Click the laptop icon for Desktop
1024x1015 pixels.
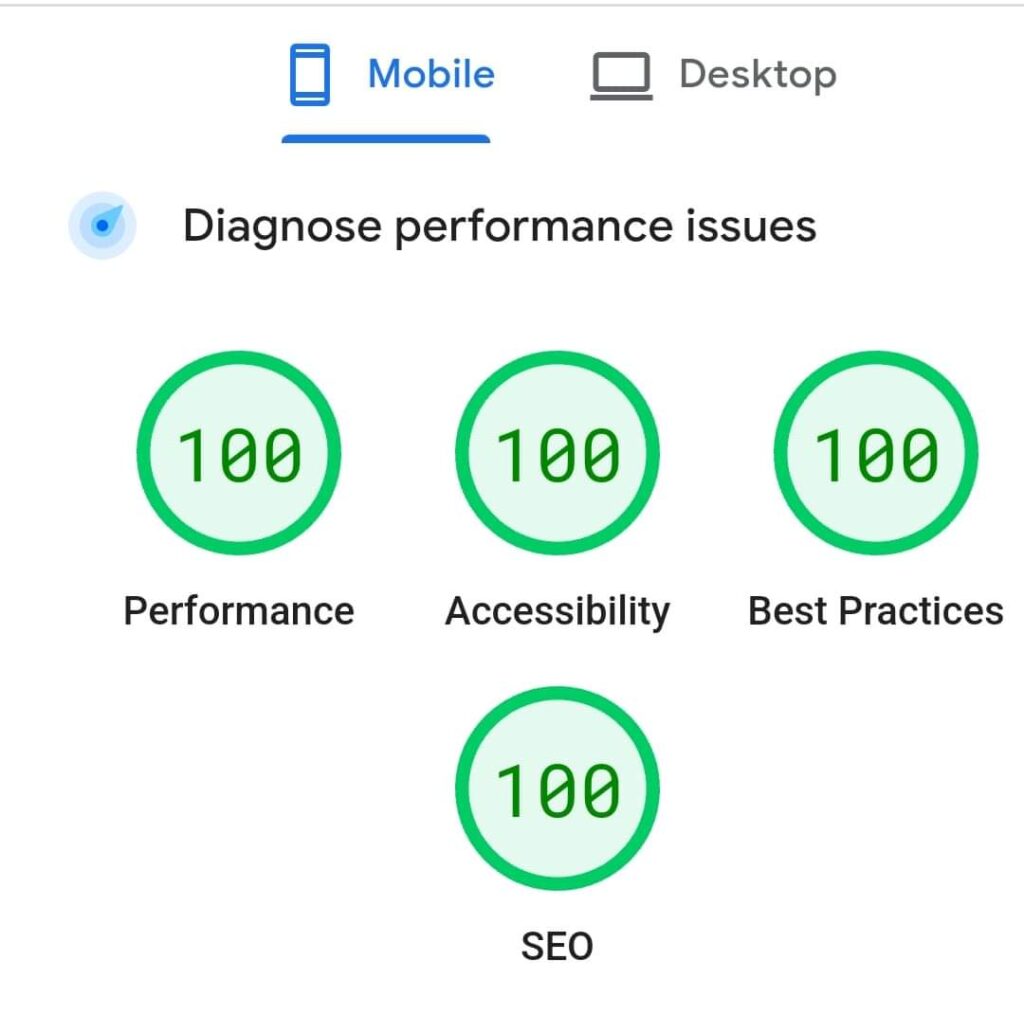621,77
